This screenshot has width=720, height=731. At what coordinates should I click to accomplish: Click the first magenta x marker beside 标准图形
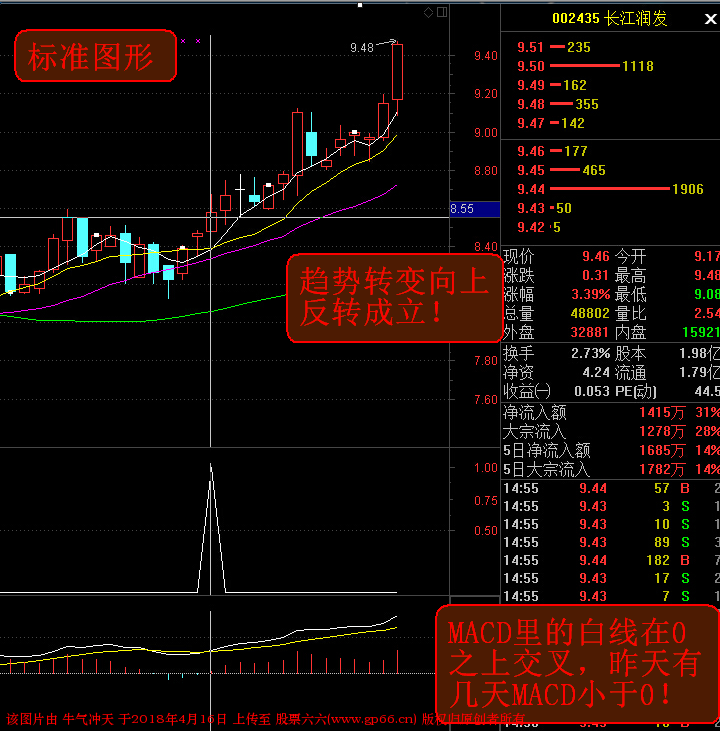183,41
